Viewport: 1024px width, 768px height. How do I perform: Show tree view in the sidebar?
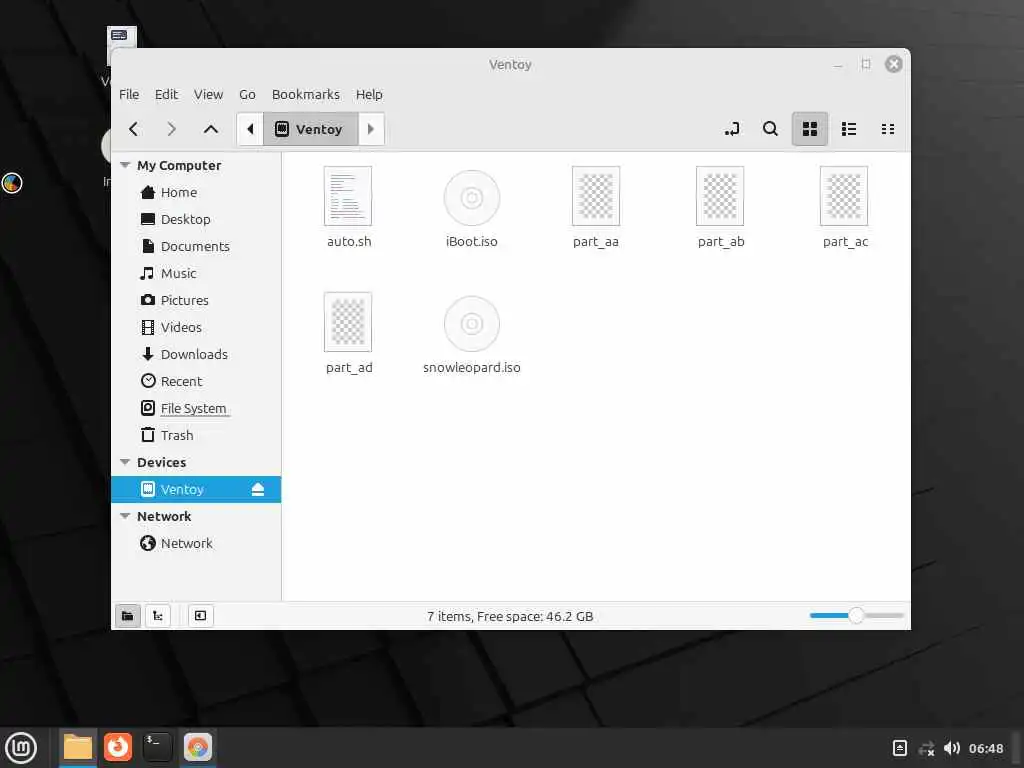pos(157,615)
